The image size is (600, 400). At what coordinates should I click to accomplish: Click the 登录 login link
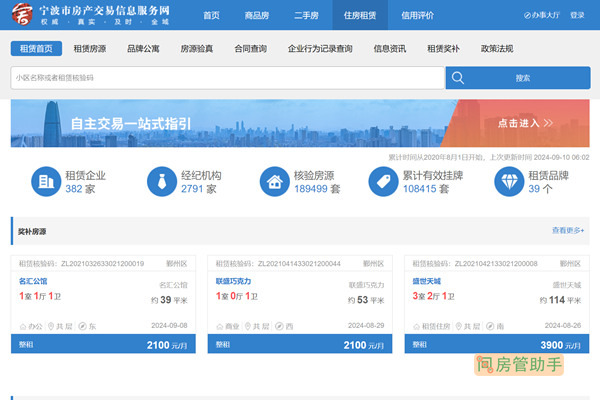pyautogui.click(x=577, y=15)
